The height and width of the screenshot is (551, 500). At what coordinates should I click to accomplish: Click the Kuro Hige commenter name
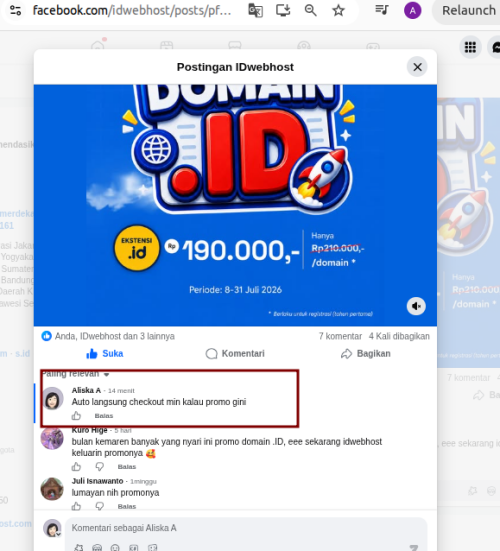[x=89, y=430]
